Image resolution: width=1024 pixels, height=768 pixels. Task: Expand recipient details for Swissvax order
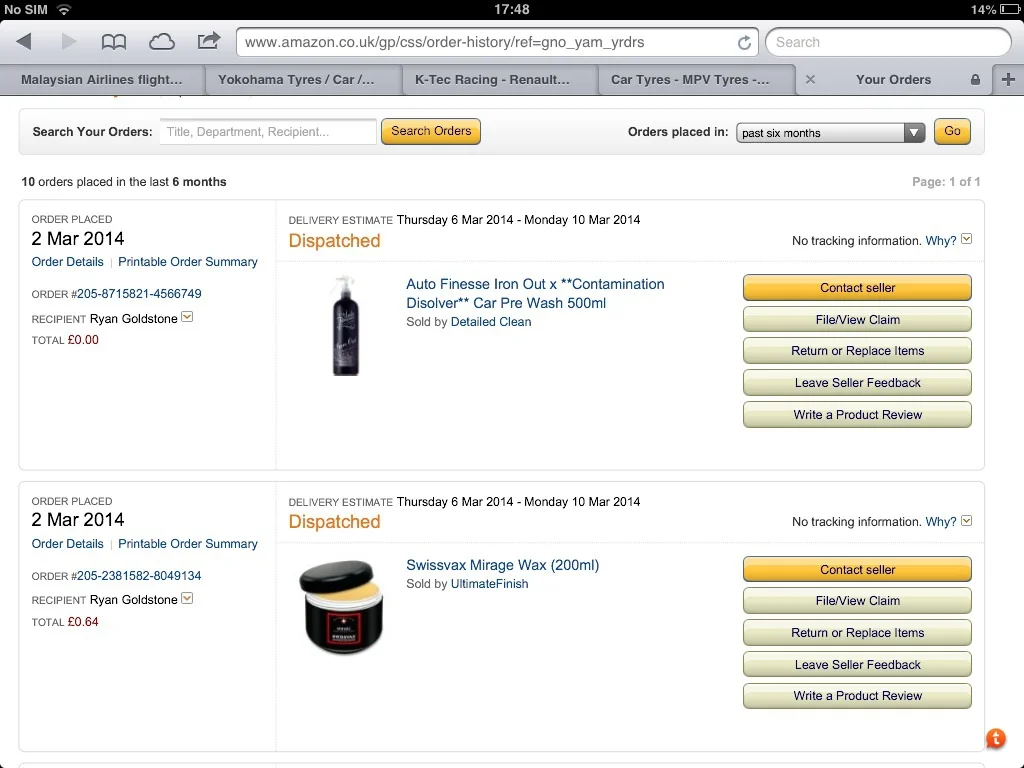pos(187,598)
